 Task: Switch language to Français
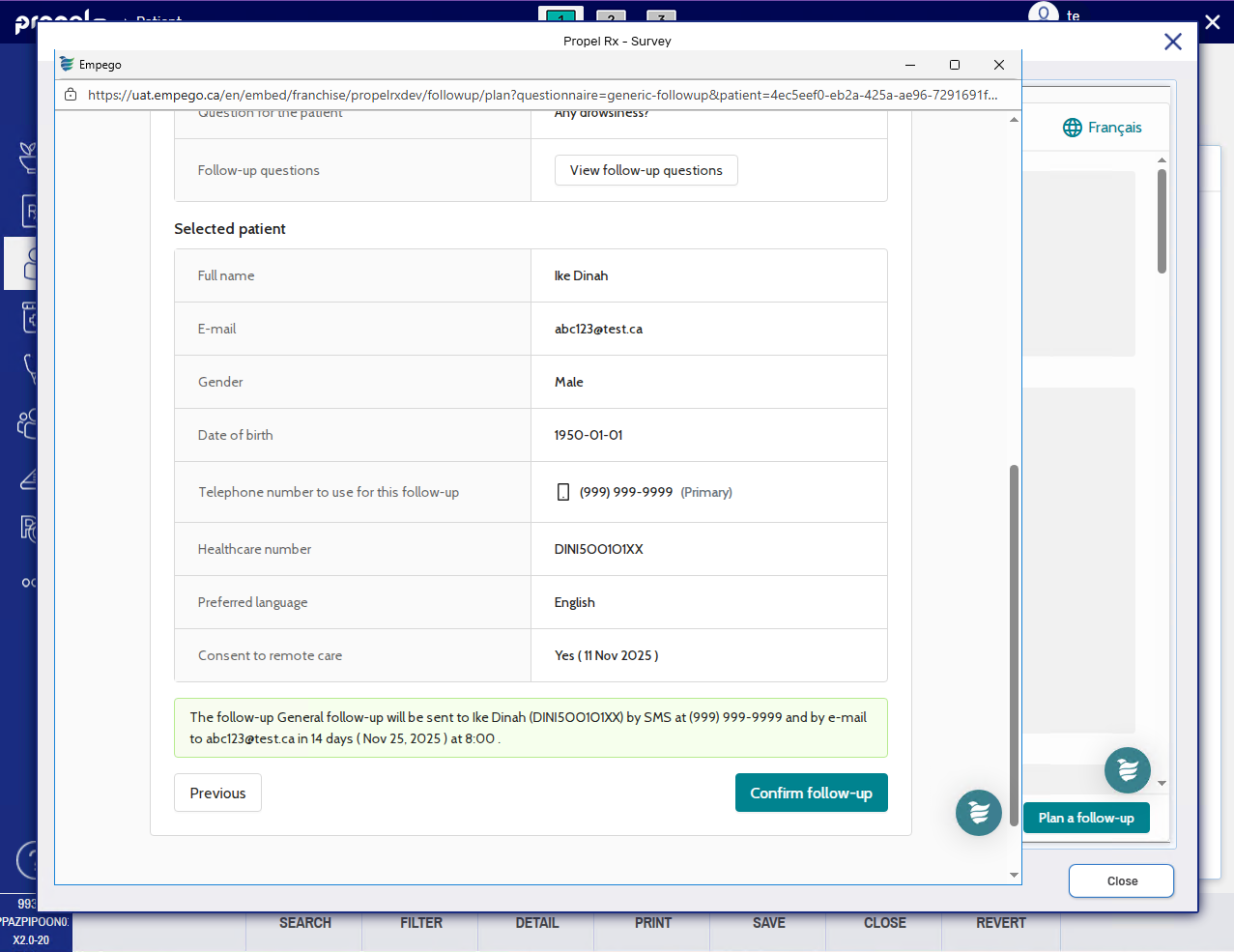tap(1102, 128)
